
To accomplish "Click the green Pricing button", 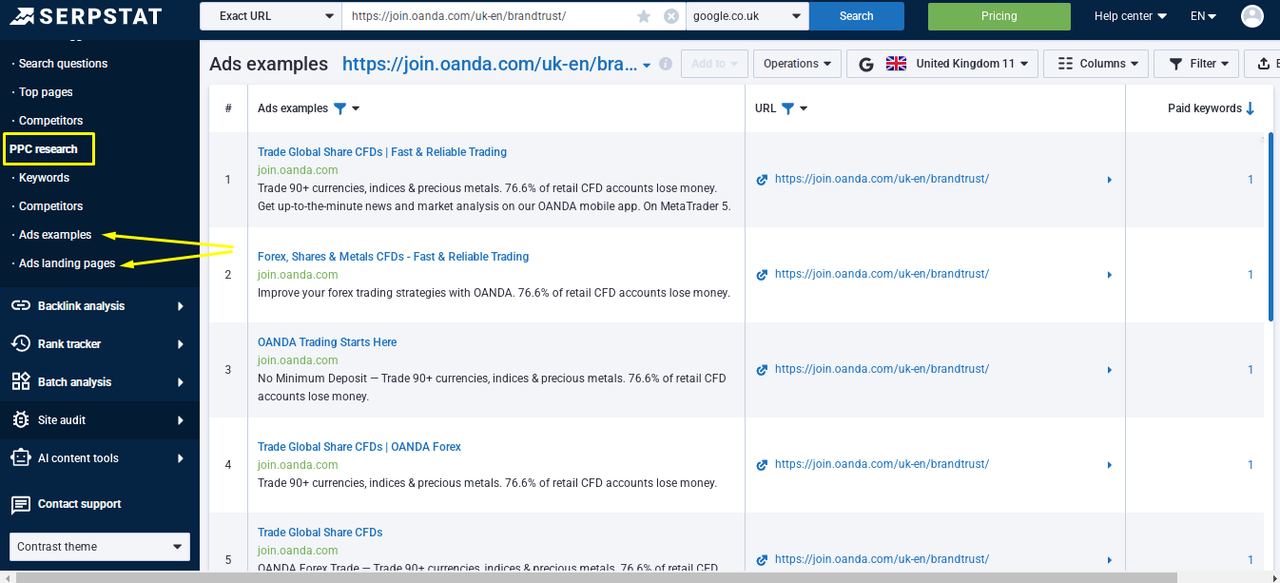I will coord(999,16).
